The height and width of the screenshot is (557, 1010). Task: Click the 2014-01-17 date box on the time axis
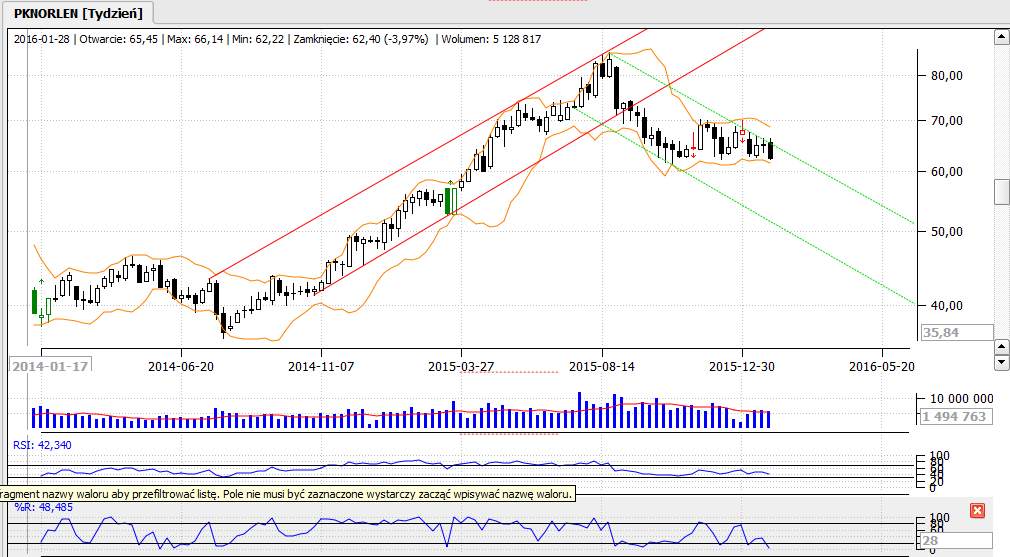[50, 366]
